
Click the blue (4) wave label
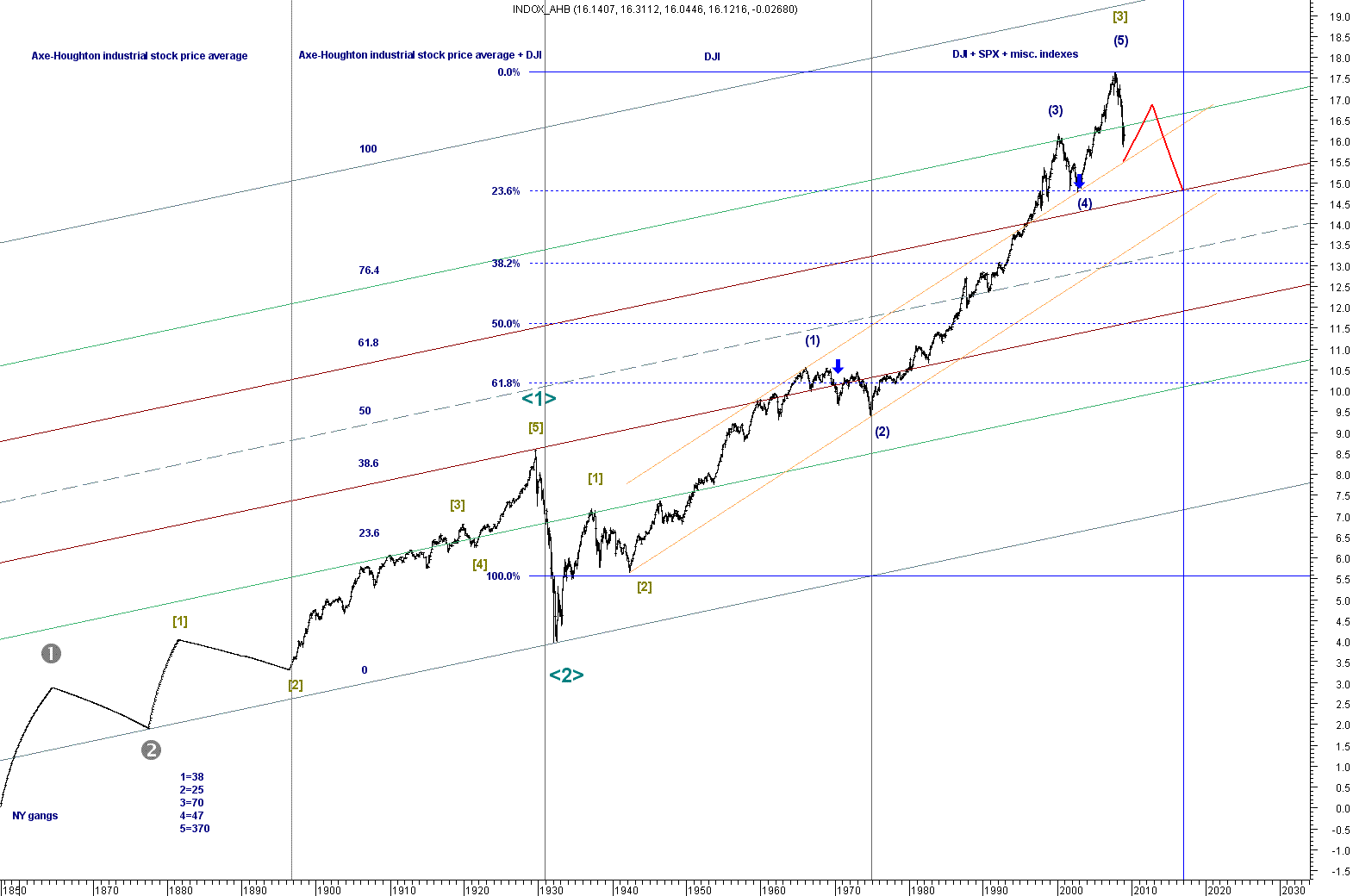pyautogui.click(x=1084, y=203)
